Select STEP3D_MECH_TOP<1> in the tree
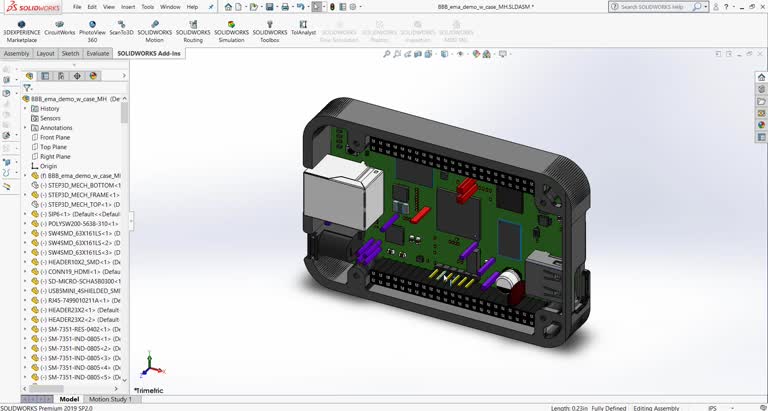The image size is (768, 411). coord(76,204)
